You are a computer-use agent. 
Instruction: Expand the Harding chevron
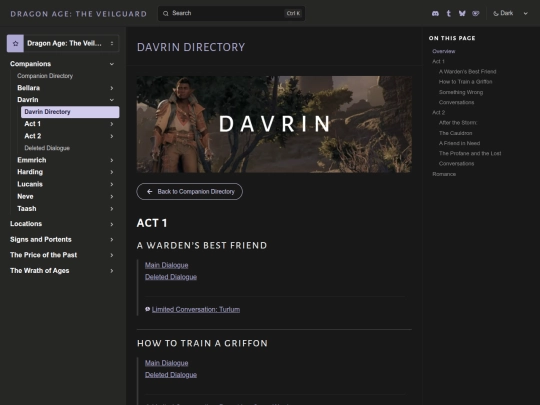112,172
